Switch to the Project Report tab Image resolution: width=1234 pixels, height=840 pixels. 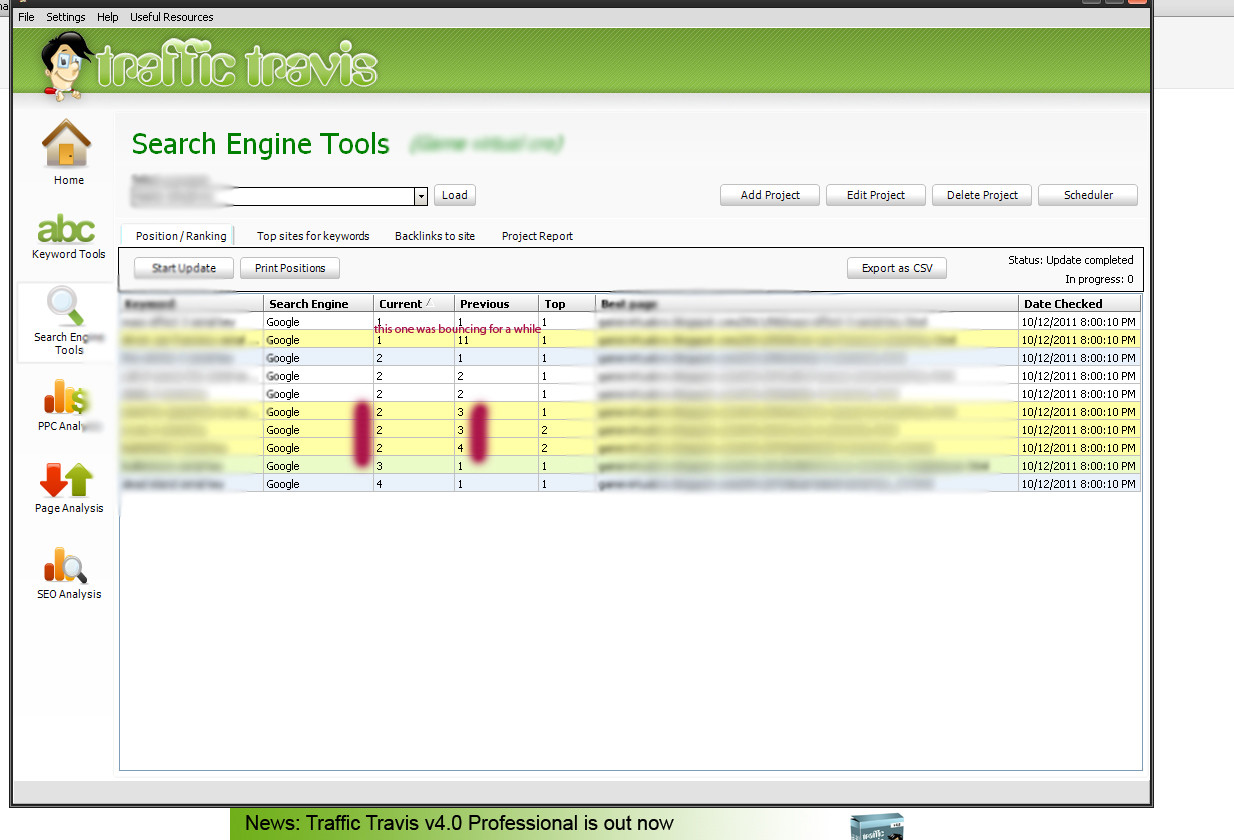pyautogui.click(x=537, y=236)
